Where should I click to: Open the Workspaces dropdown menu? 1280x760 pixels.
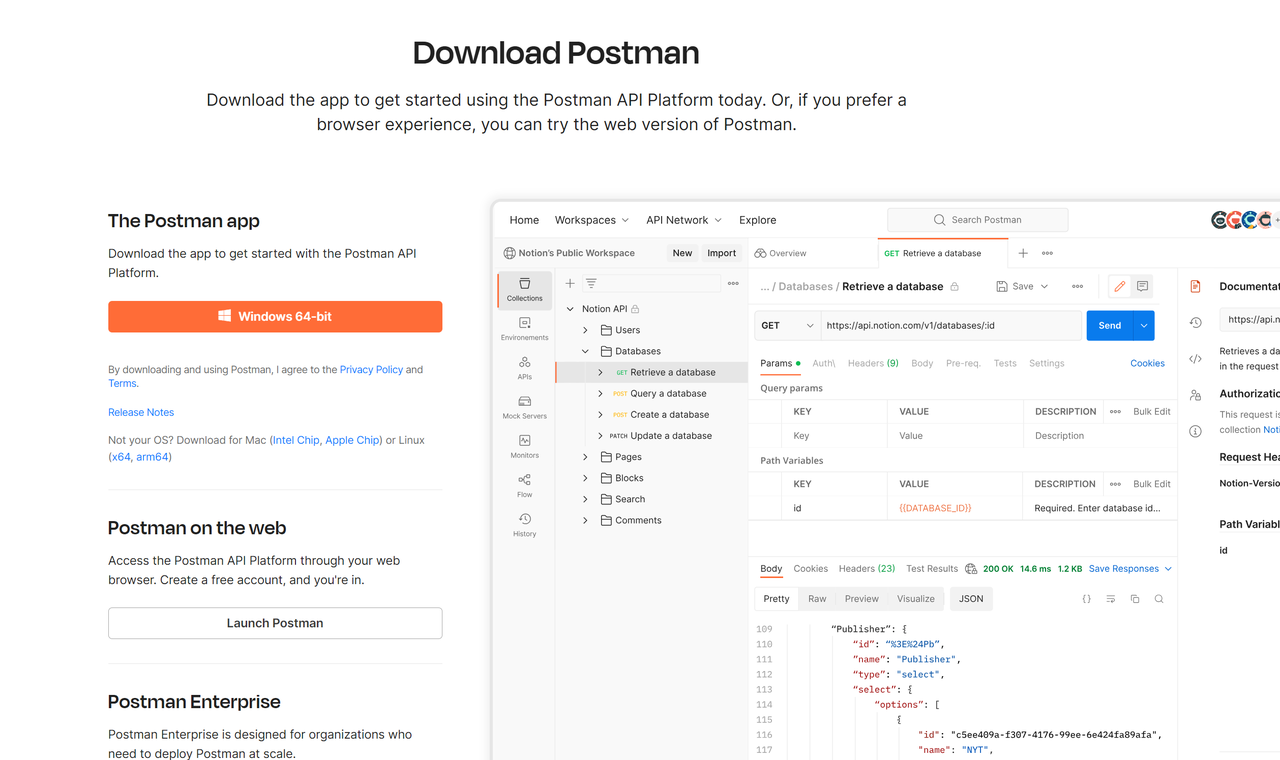coord(592,220)
